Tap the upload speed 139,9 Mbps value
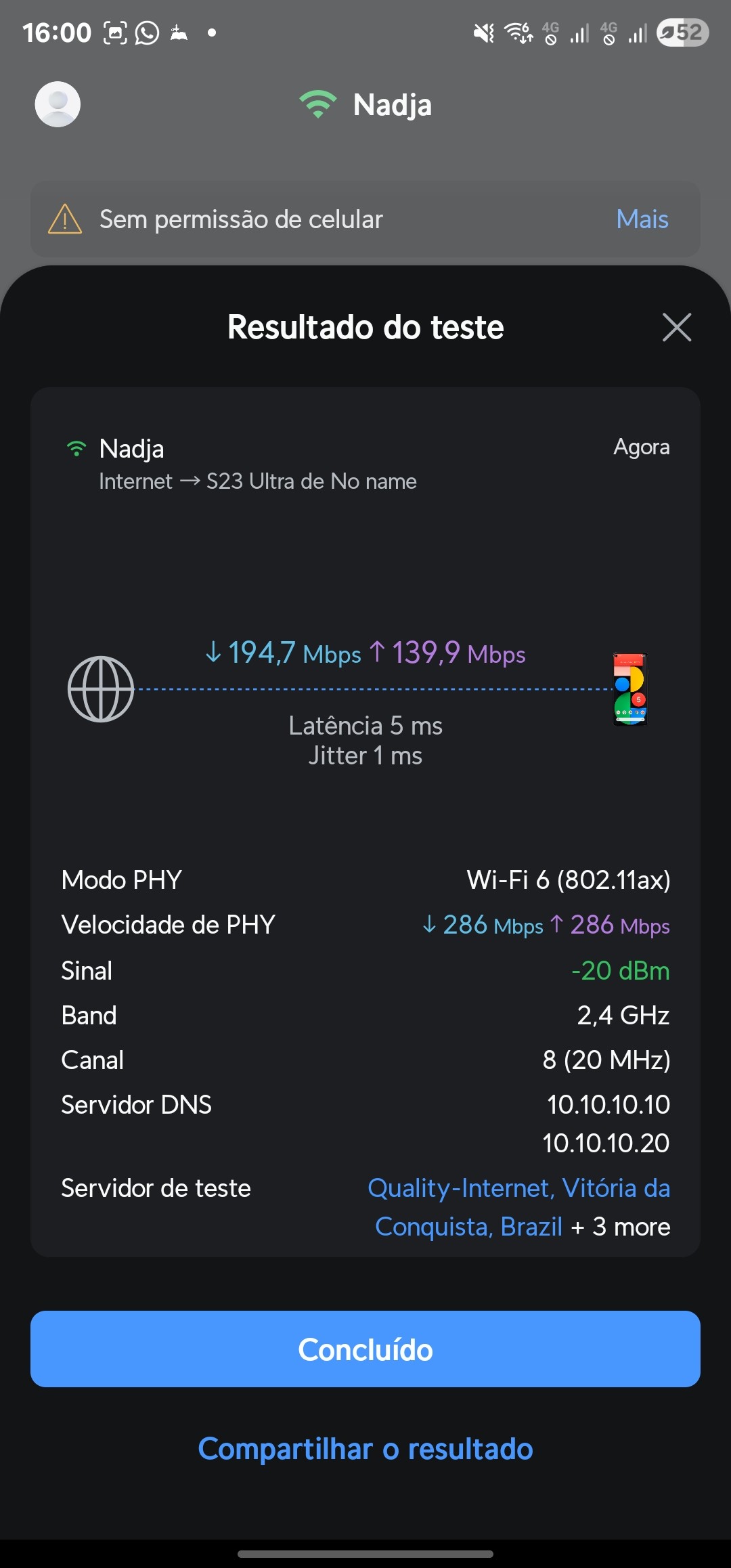 pyautogui.click(x=448, y=653)
